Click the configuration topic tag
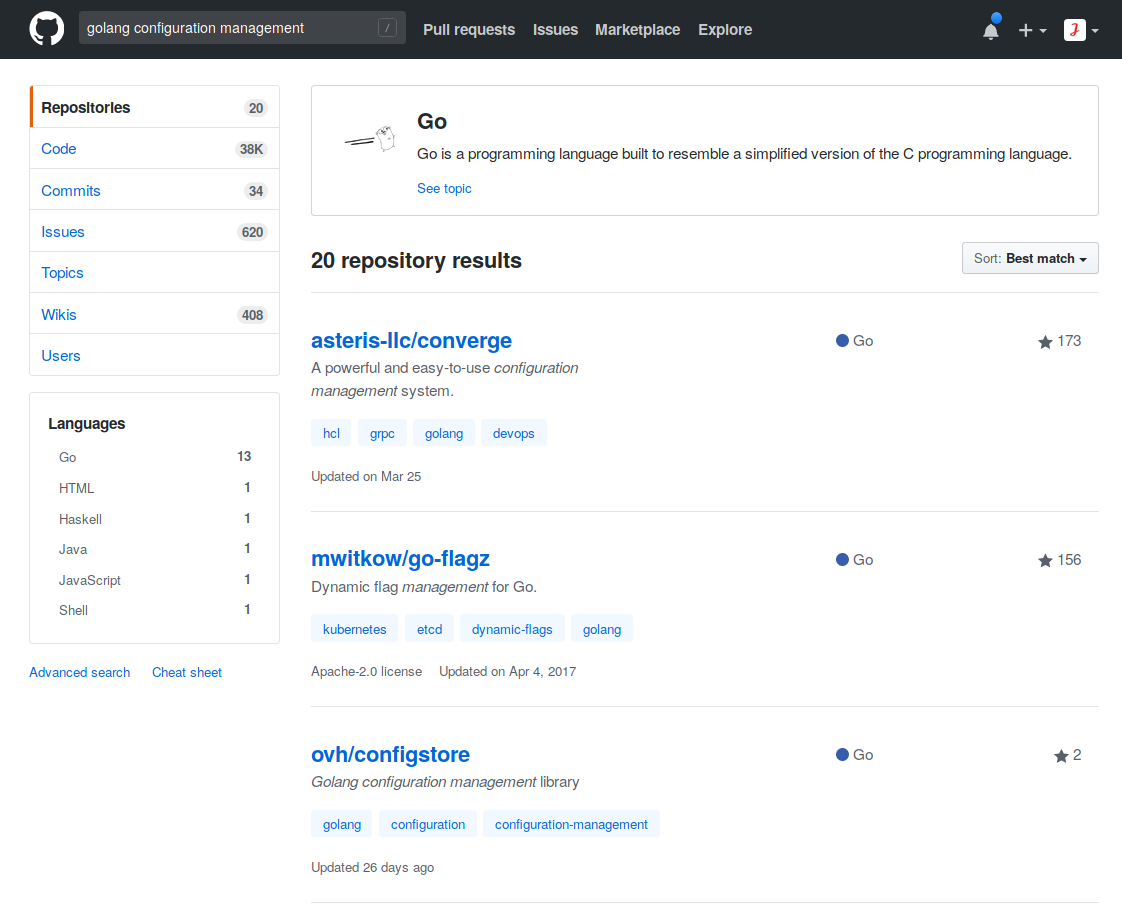The image size is (1122, 919). (428, 824)
